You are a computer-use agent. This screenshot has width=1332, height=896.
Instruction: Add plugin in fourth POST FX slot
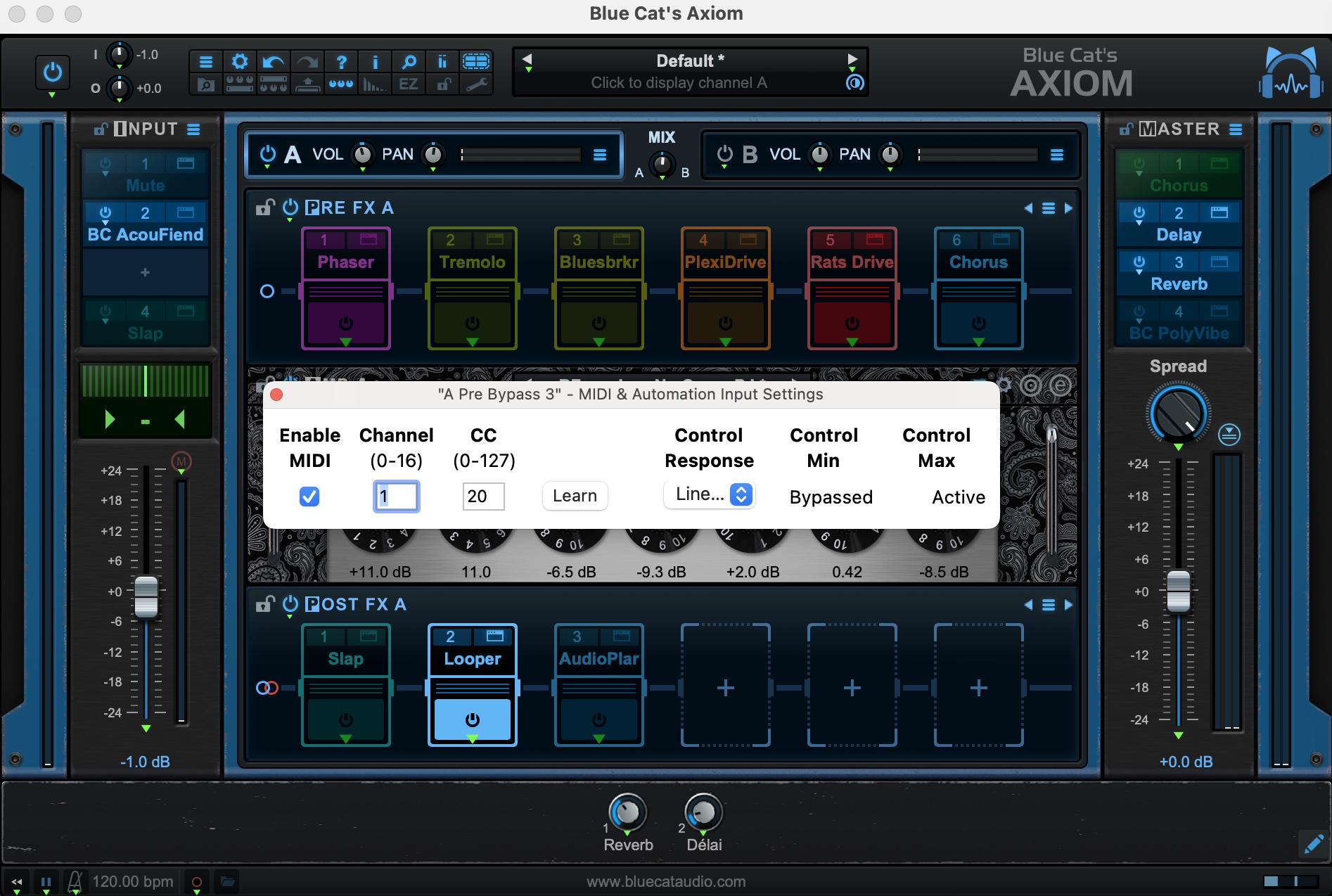point(725,686)
